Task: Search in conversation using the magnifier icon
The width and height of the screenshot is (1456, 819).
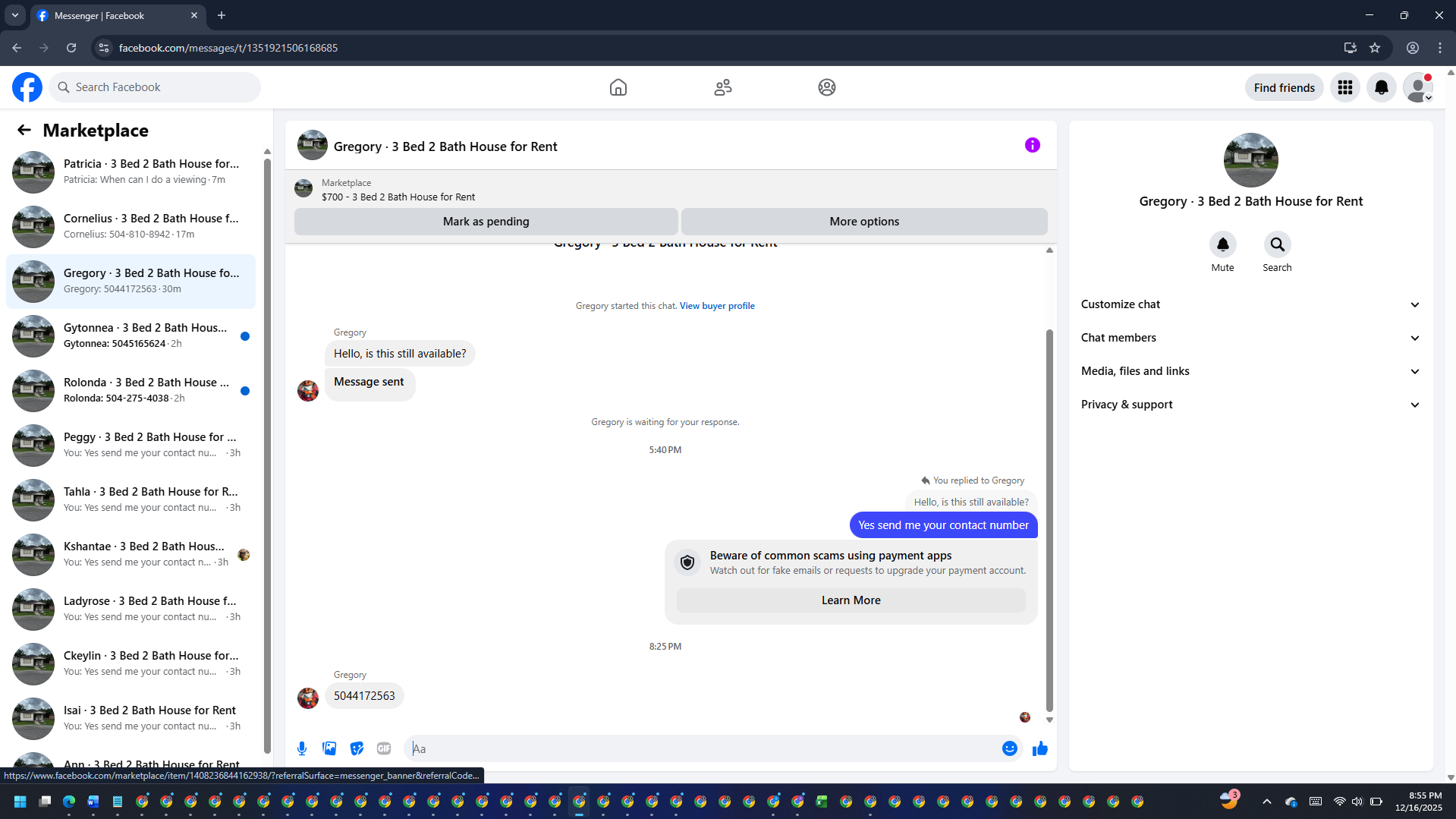Action: (1278, 244)
